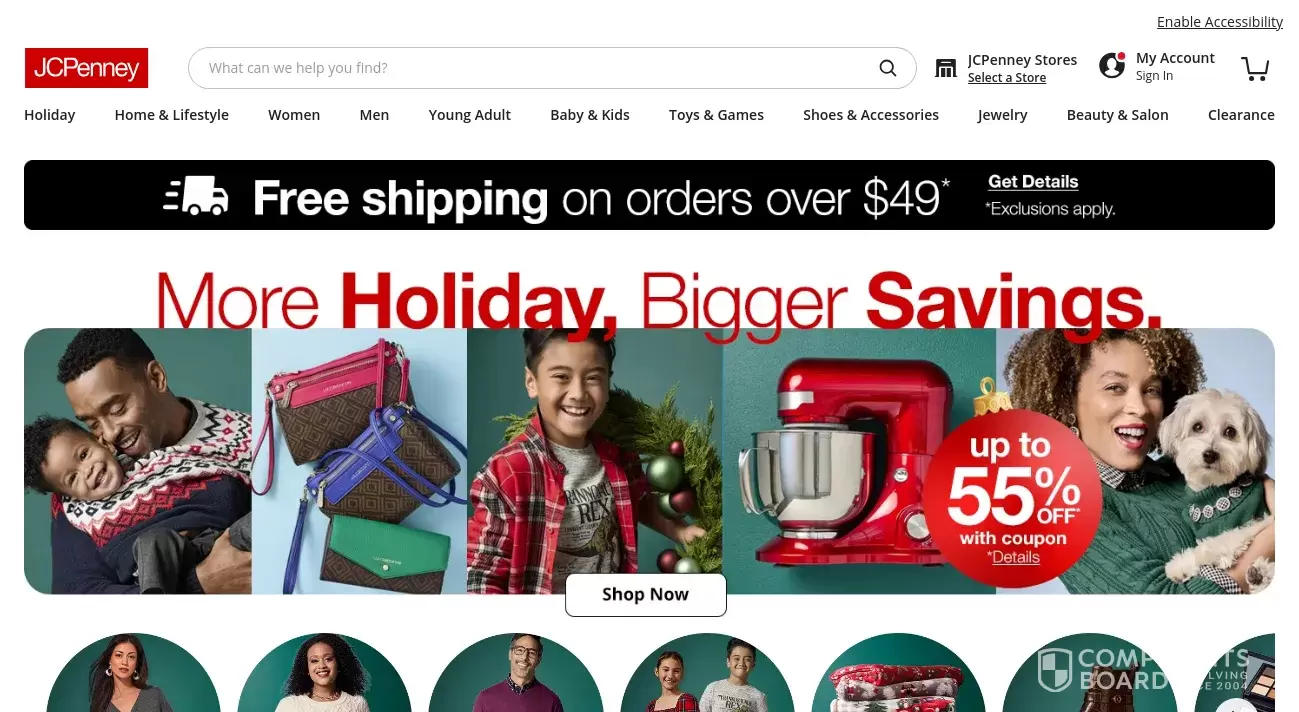
Task: Click the search magnifying glass icon
Action: 888,68
